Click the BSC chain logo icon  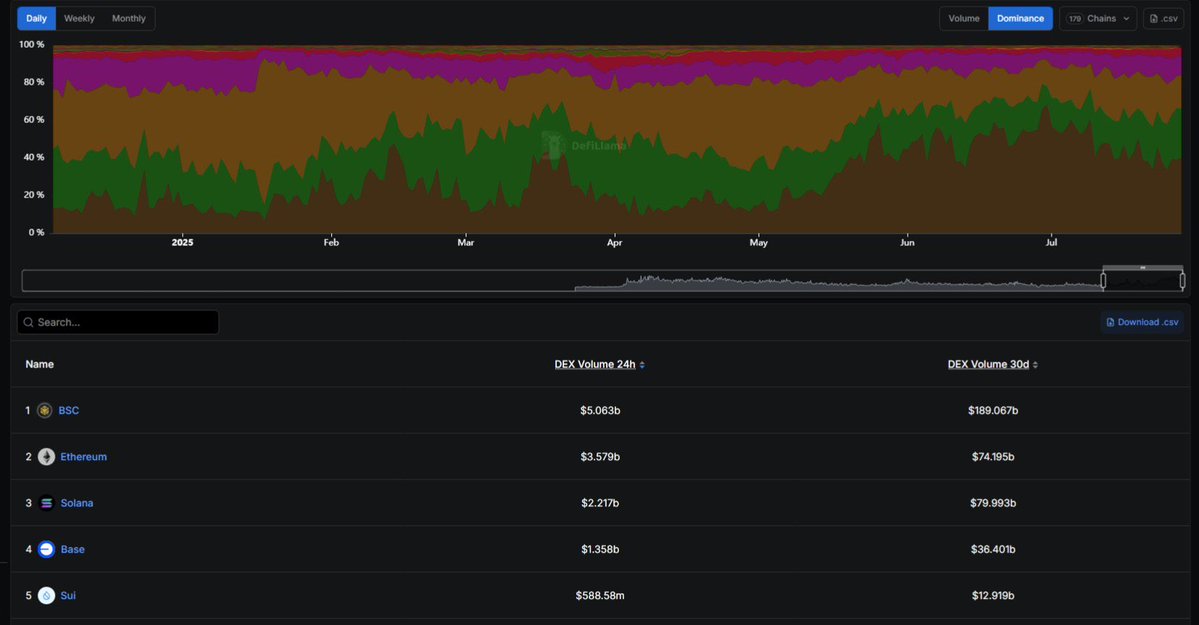click(44, 411)
